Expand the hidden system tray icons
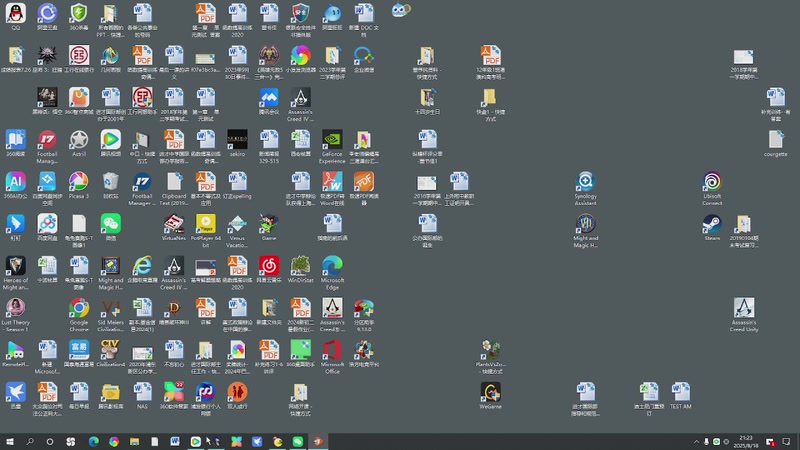Screen dimensions: 800x450 (x=696, y=442)
